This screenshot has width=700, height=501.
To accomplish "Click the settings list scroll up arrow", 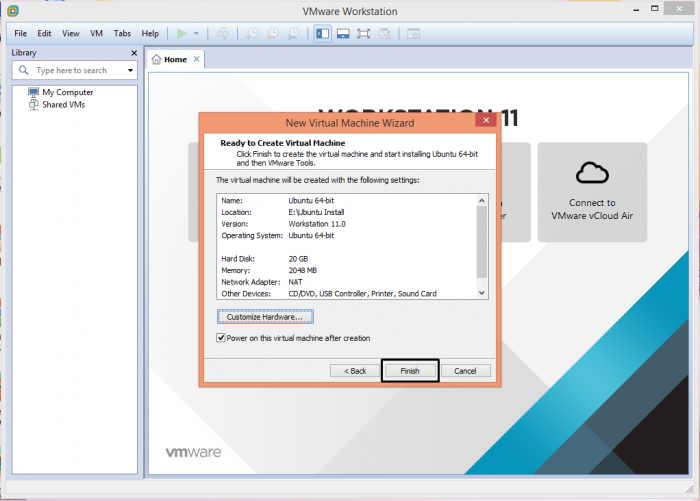I will pos(482,200).
